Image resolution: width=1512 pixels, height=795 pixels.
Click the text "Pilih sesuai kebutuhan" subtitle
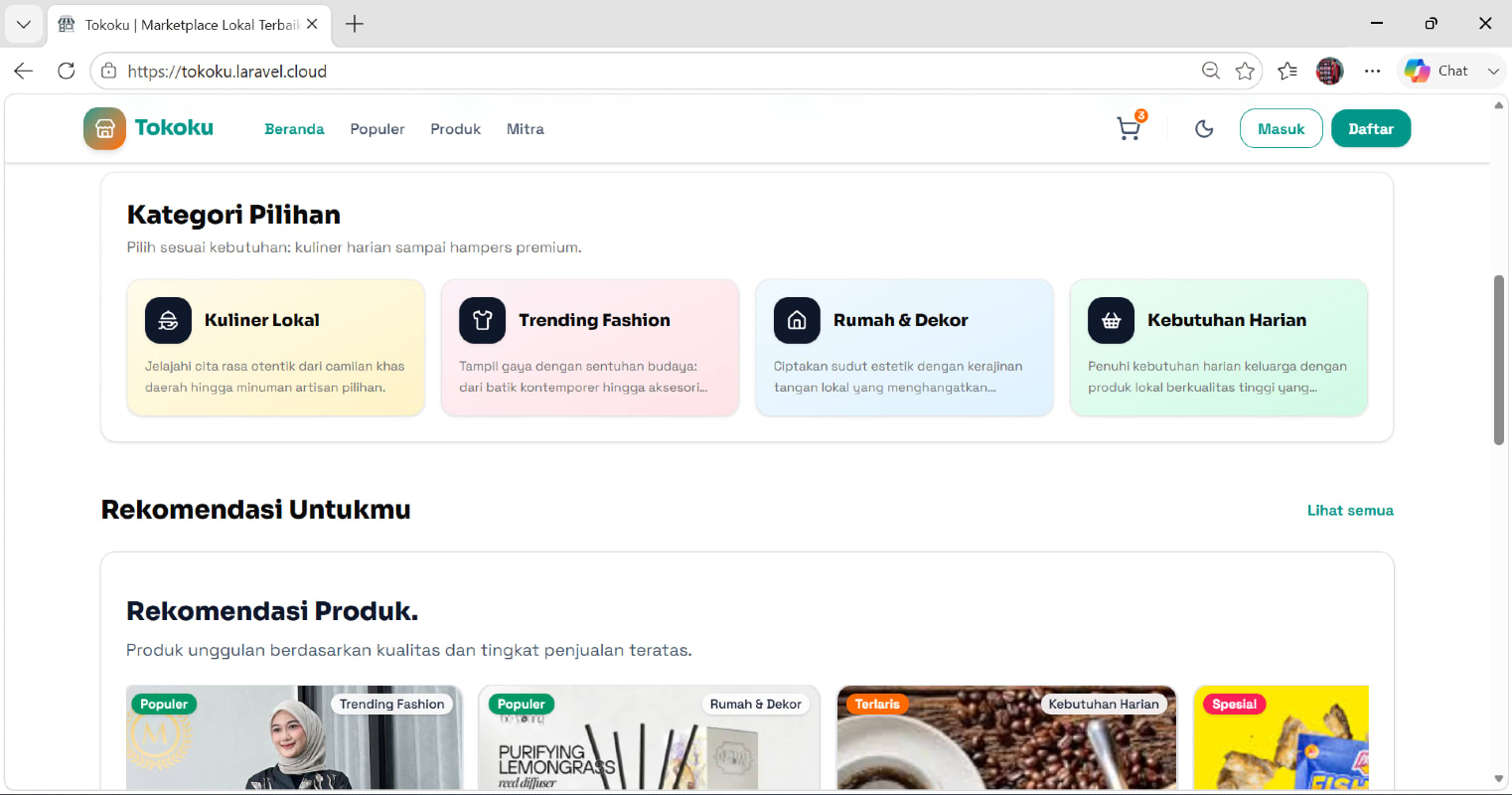[x=355, y=247]
